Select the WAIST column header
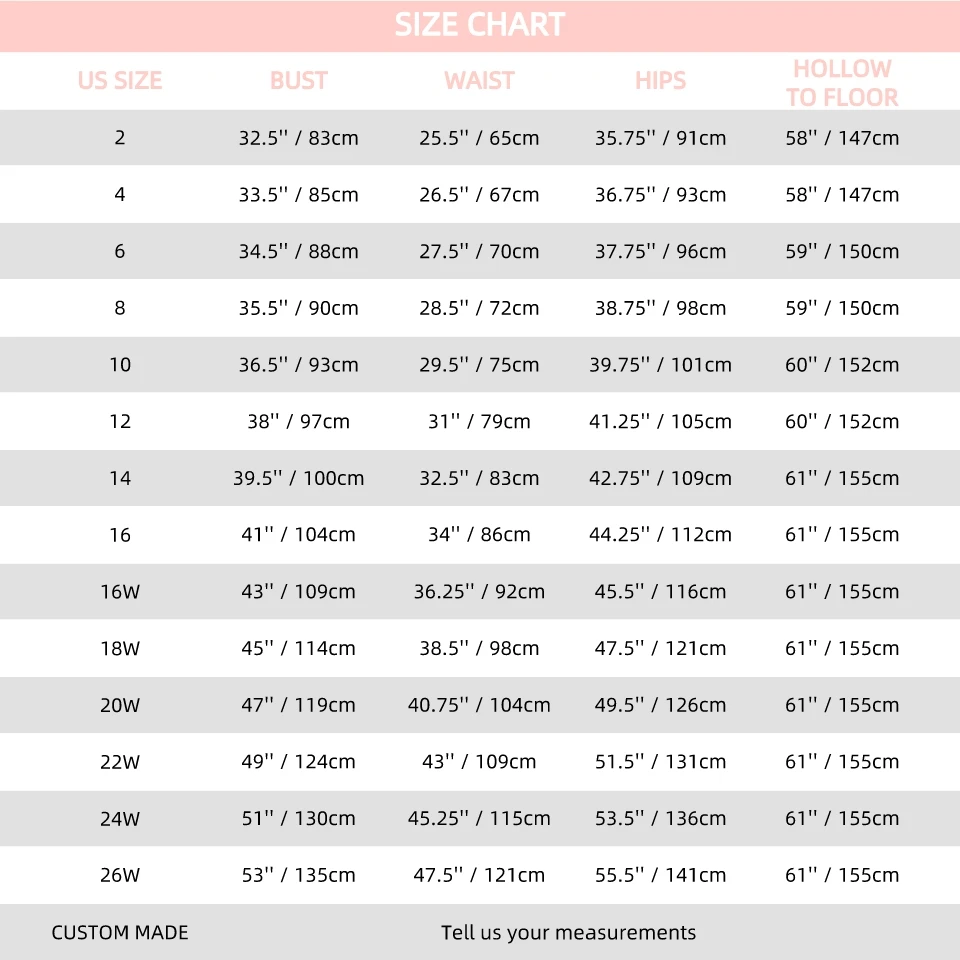960x960 pixels. tap(479, 81)
